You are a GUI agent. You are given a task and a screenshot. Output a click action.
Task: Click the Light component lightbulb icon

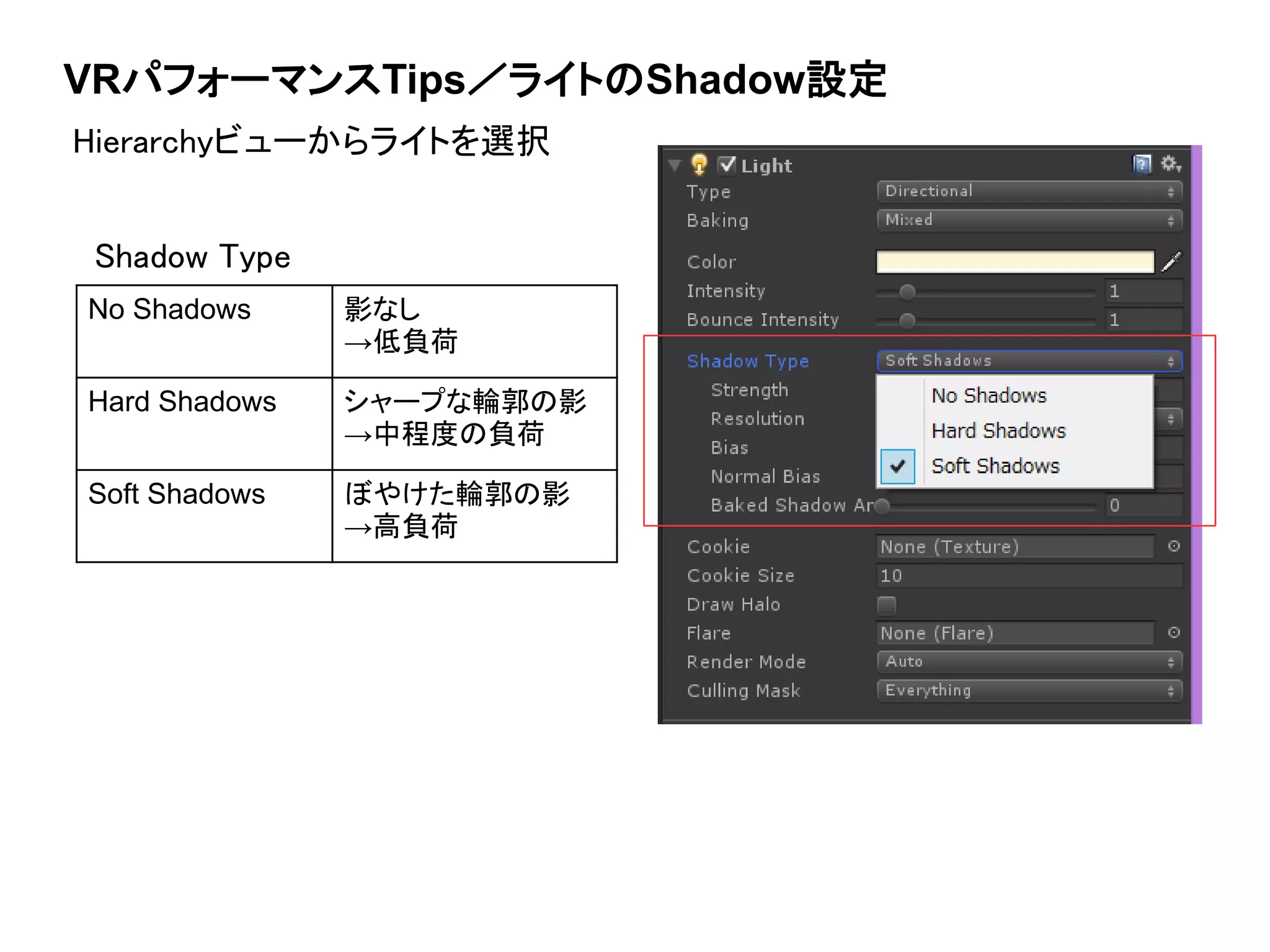pos(699,164)
